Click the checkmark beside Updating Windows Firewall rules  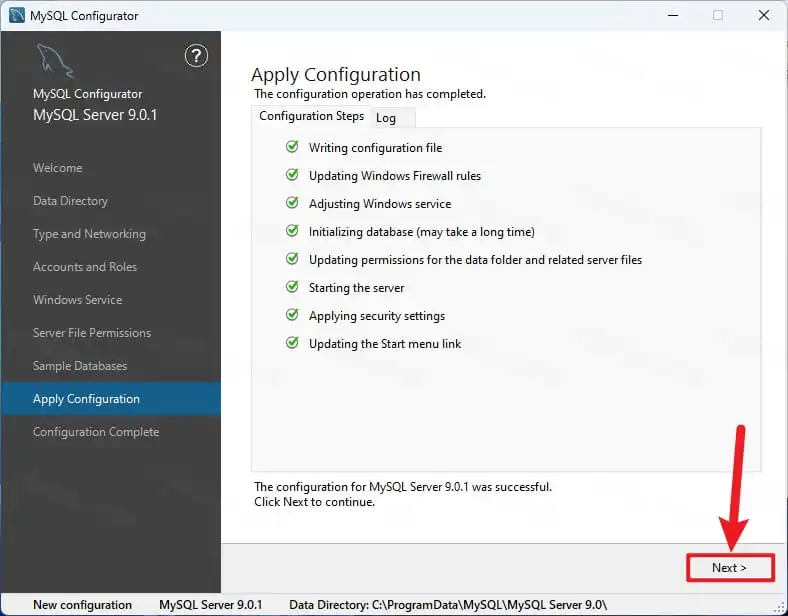point(292,175)
